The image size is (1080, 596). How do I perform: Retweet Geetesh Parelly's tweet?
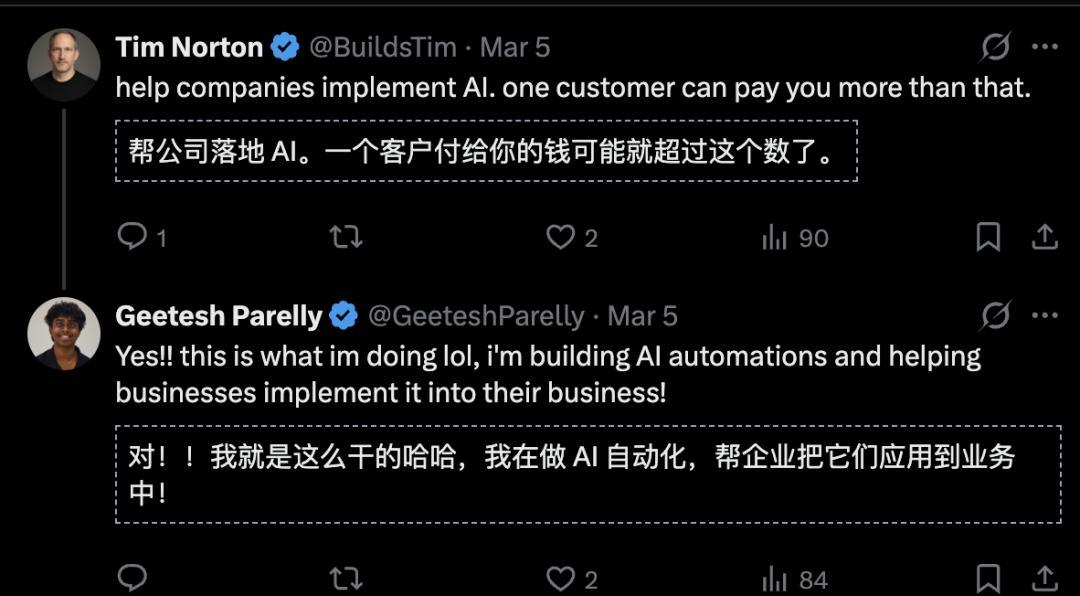point(346,578)
